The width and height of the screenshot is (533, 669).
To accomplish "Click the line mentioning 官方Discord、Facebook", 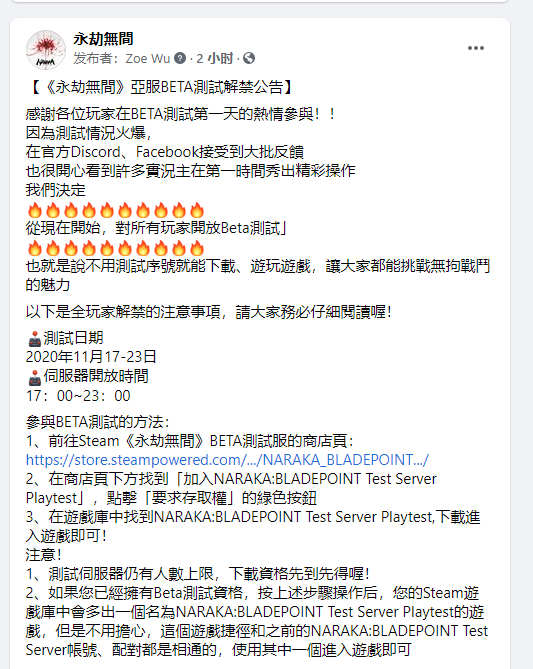I will tap(165, 152).
